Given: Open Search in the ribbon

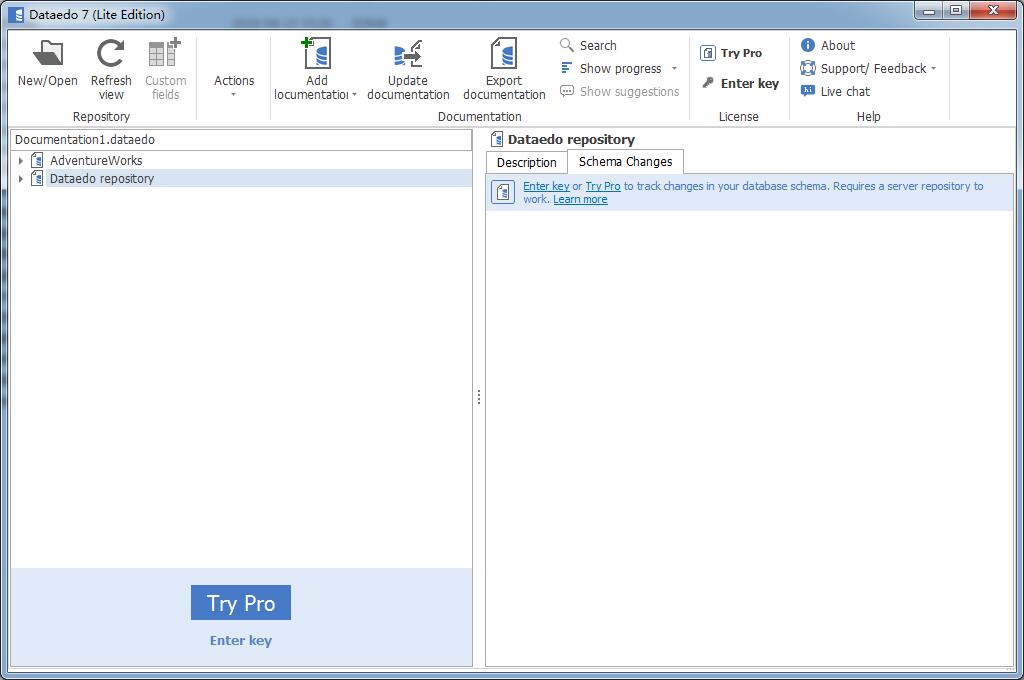Looking at the screenshot, I should click(588, 45).
